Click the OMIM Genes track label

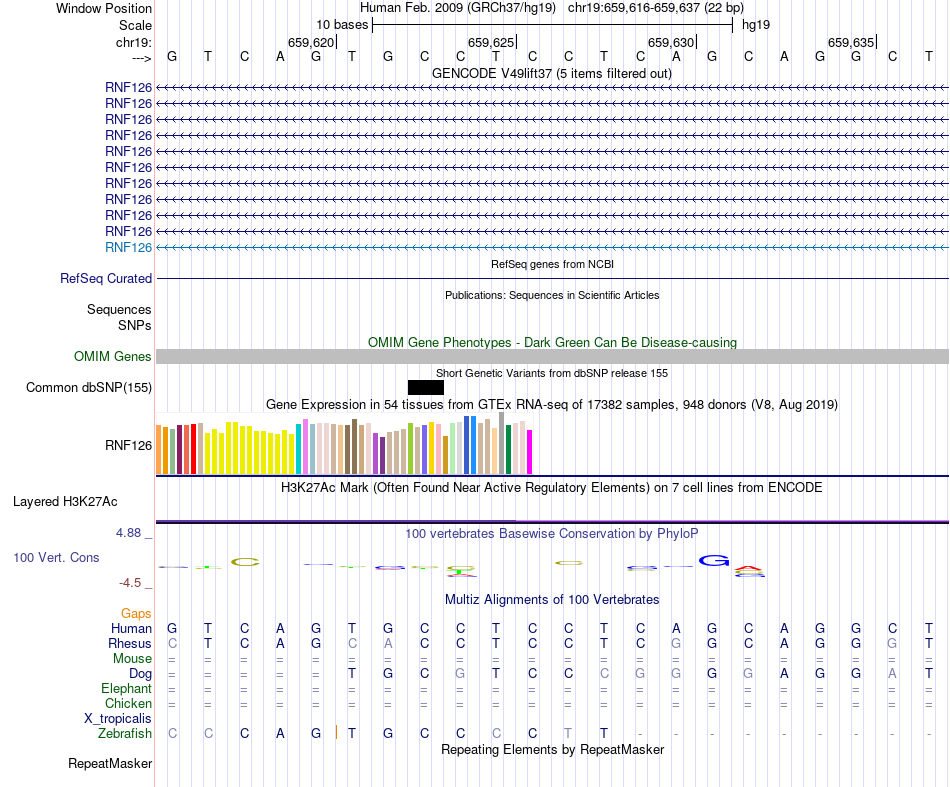112,356
